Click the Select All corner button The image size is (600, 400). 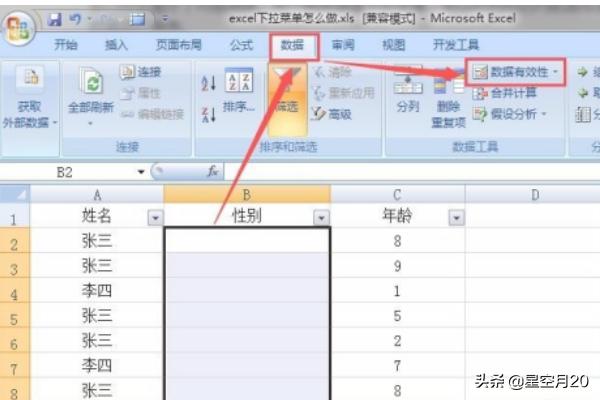tap(15, 194)
